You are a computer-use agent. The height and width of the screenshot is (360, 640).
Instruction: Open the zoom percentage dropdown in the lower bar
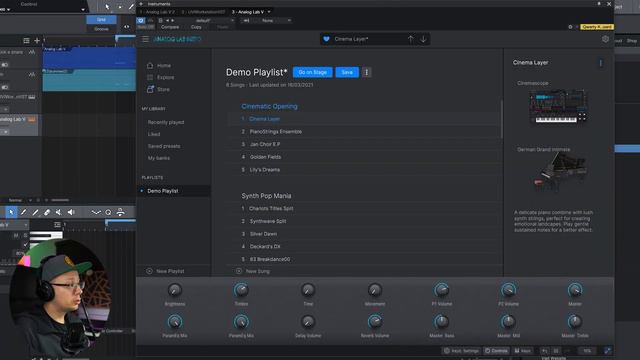(x=587, y=351)
